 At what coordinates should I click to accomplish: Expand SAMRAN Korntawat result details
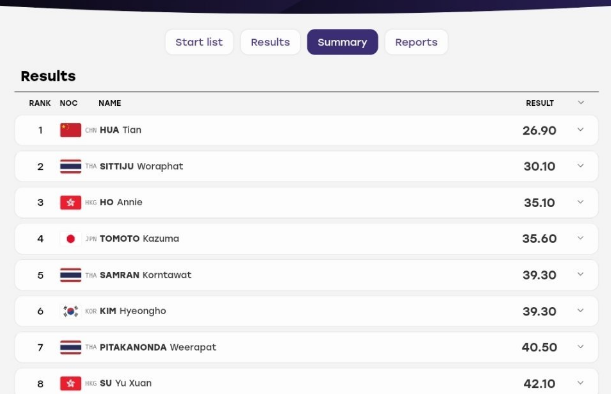[x=580, y=274]
